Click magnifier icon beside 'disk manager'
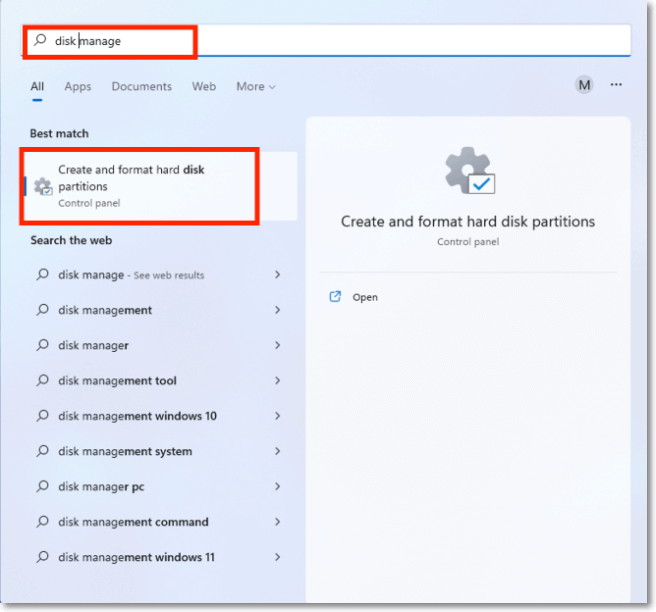656x612 pixels. coord(43,345)
